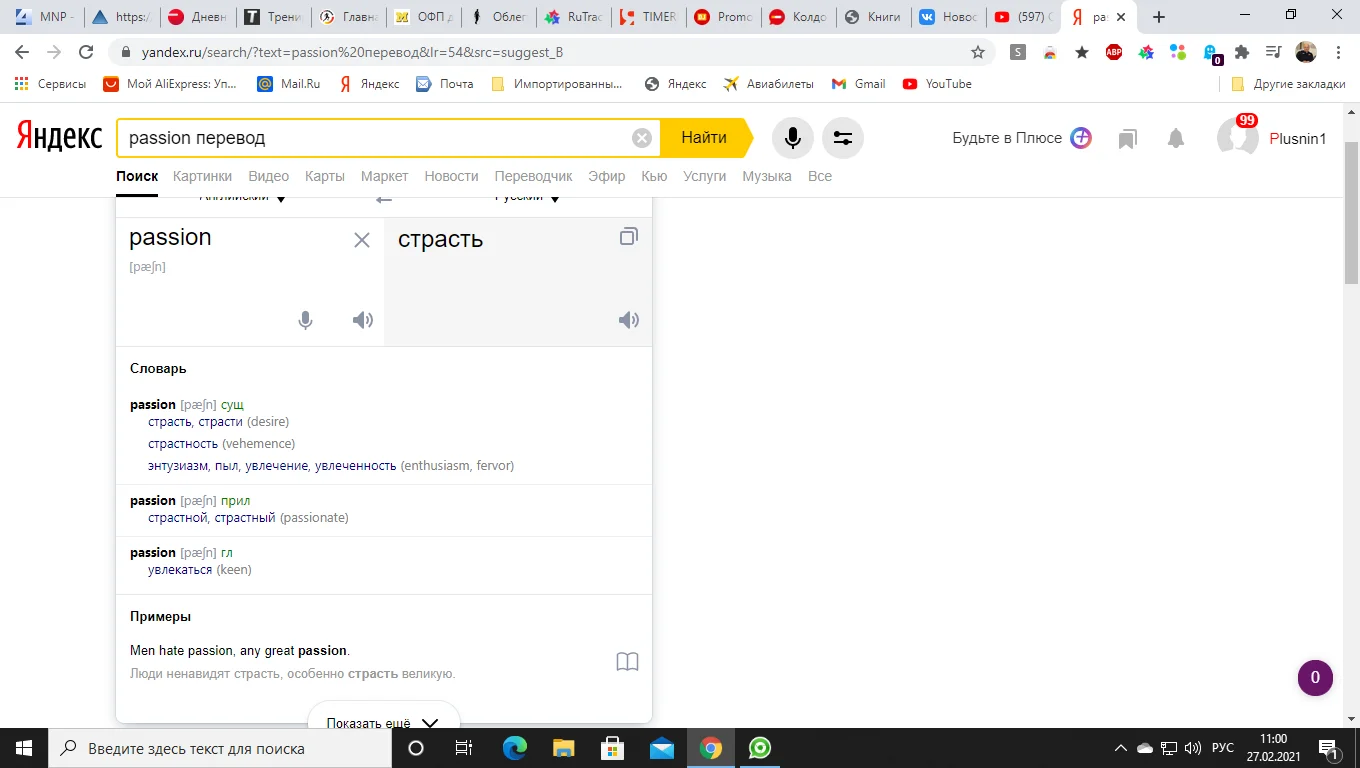This screenshot has width=1360, height=768.
Task: Open search settings with the filter icon
Action: tap(842, 137)
